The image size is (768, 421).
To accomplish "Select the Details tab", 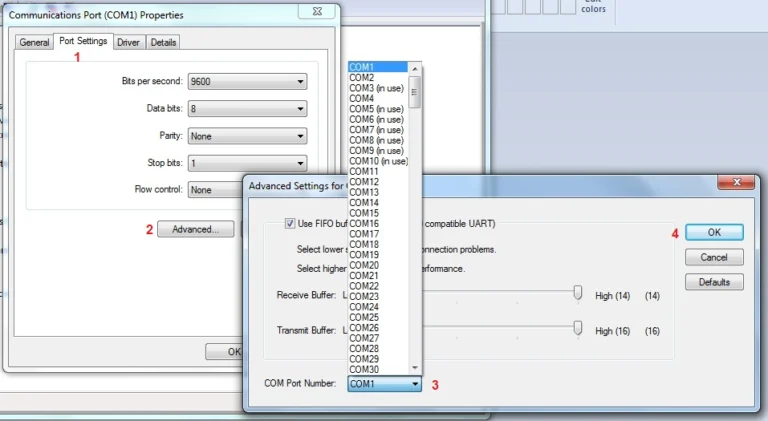I will pos(163,43).
